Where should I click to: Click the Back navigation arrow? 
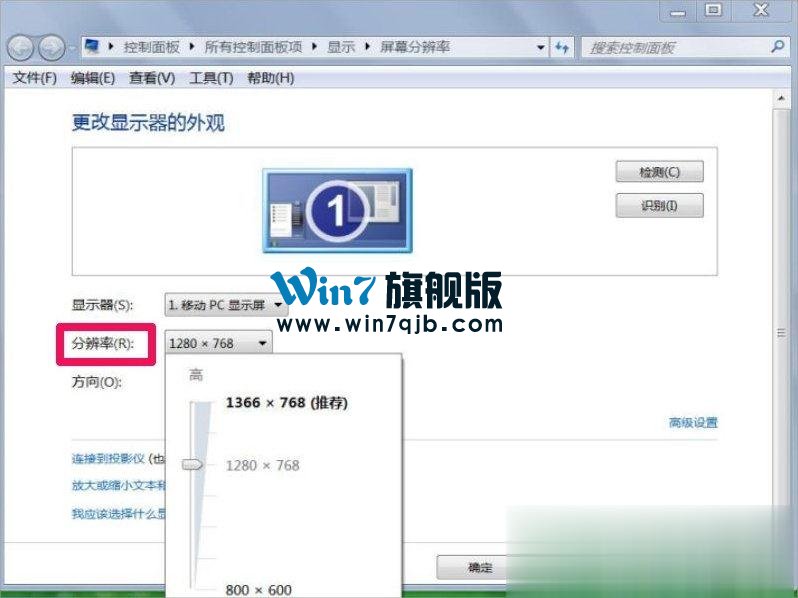click(x=21, y=48)
